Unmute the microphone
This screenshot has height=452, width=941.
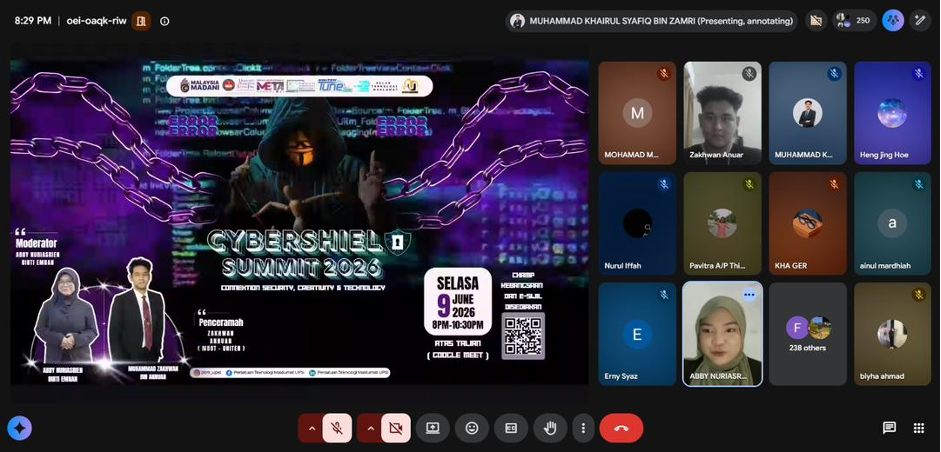pos(337,428)
